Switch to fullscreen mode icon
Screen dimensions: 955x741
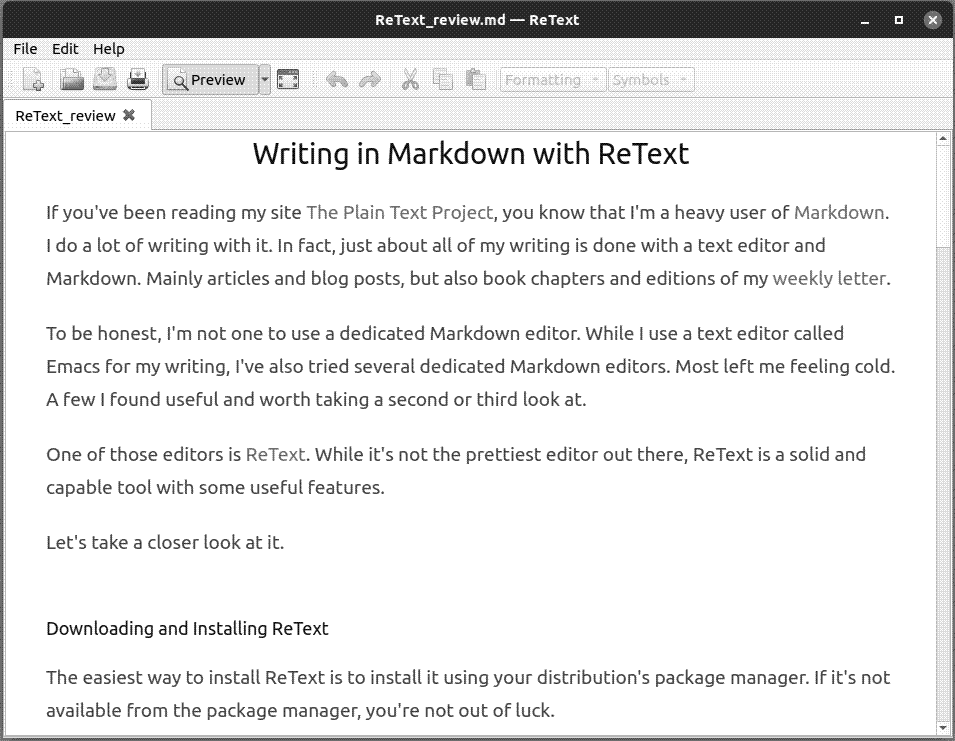click(287, 80)
